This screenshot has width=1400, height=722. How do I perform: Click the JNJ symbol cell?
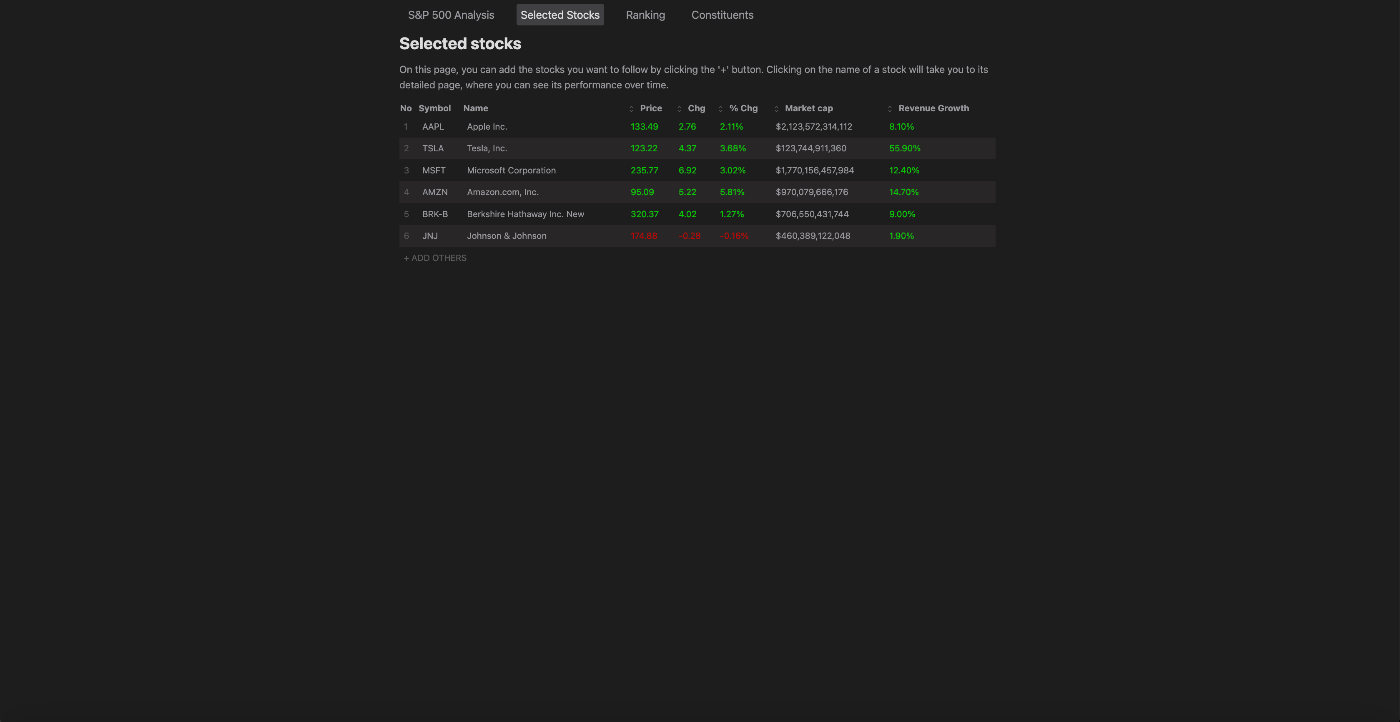pos(430,237)
